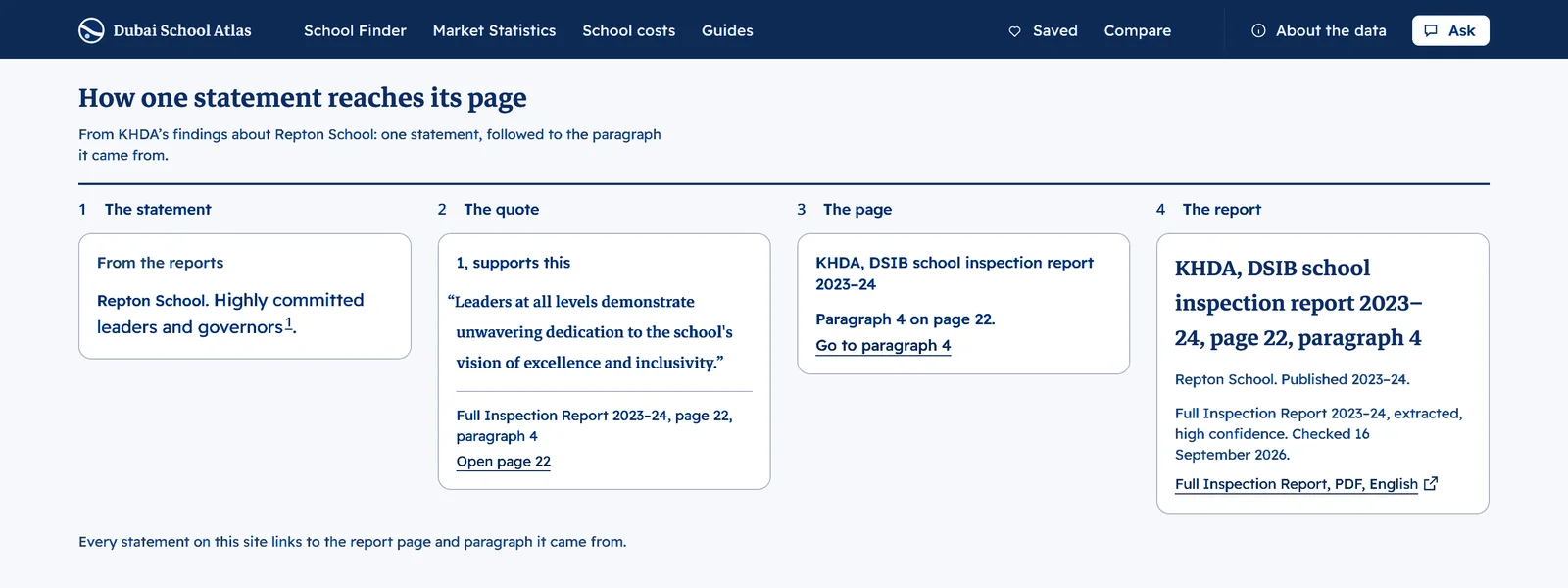1568x588 pixels.
Task: Open the Guides navigation item
Action: tap(727, 30)
